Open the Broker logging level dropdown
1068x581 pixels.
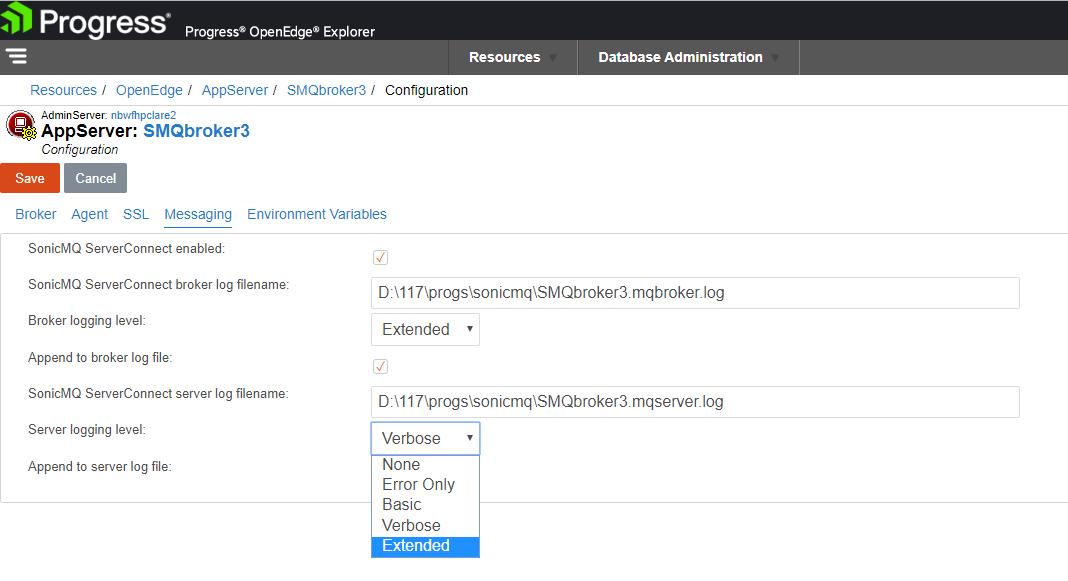click(425, 329)
